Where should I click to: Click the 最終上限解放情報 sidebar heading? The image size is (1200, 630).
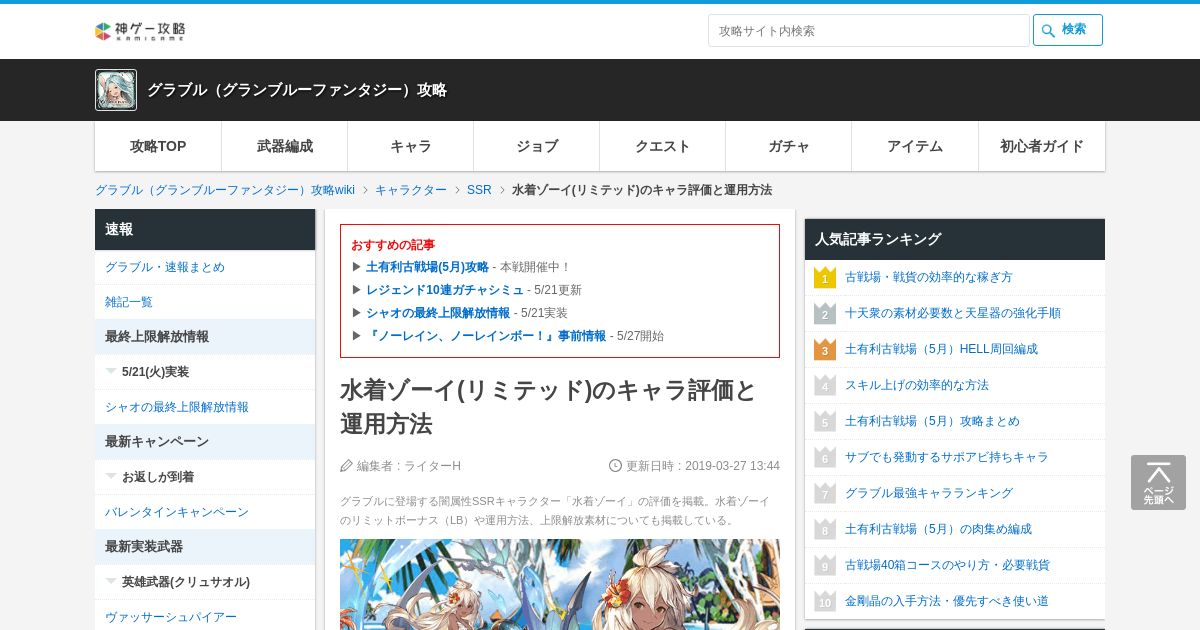205,337
